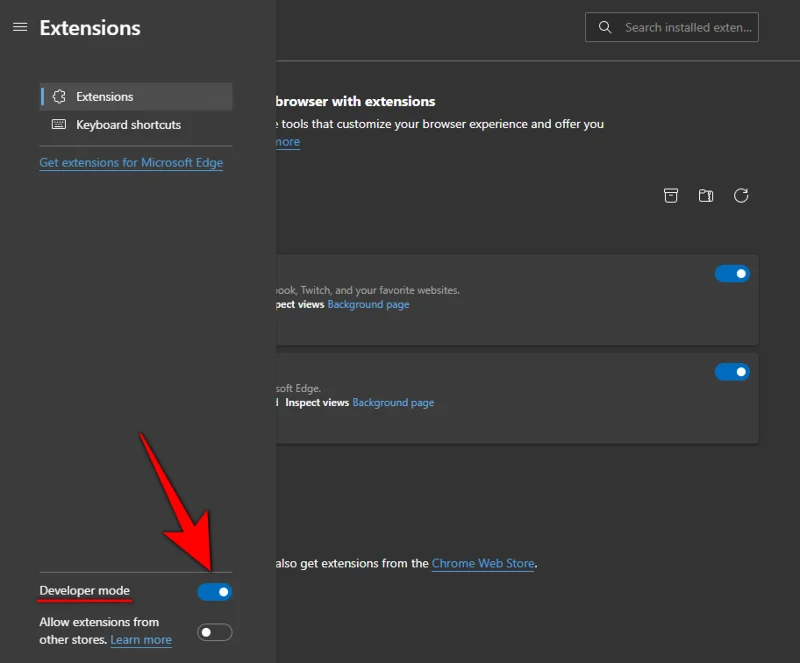Select the Extensions sidebar item label

coord(105,97)
